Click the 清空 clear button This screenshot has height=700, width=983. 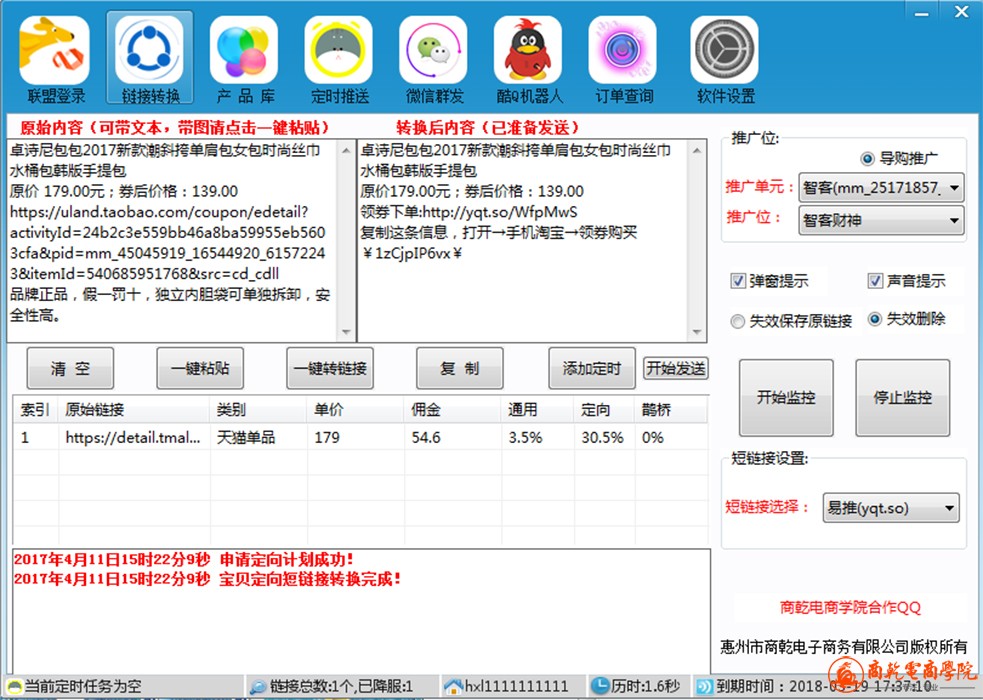click(70, 369)
